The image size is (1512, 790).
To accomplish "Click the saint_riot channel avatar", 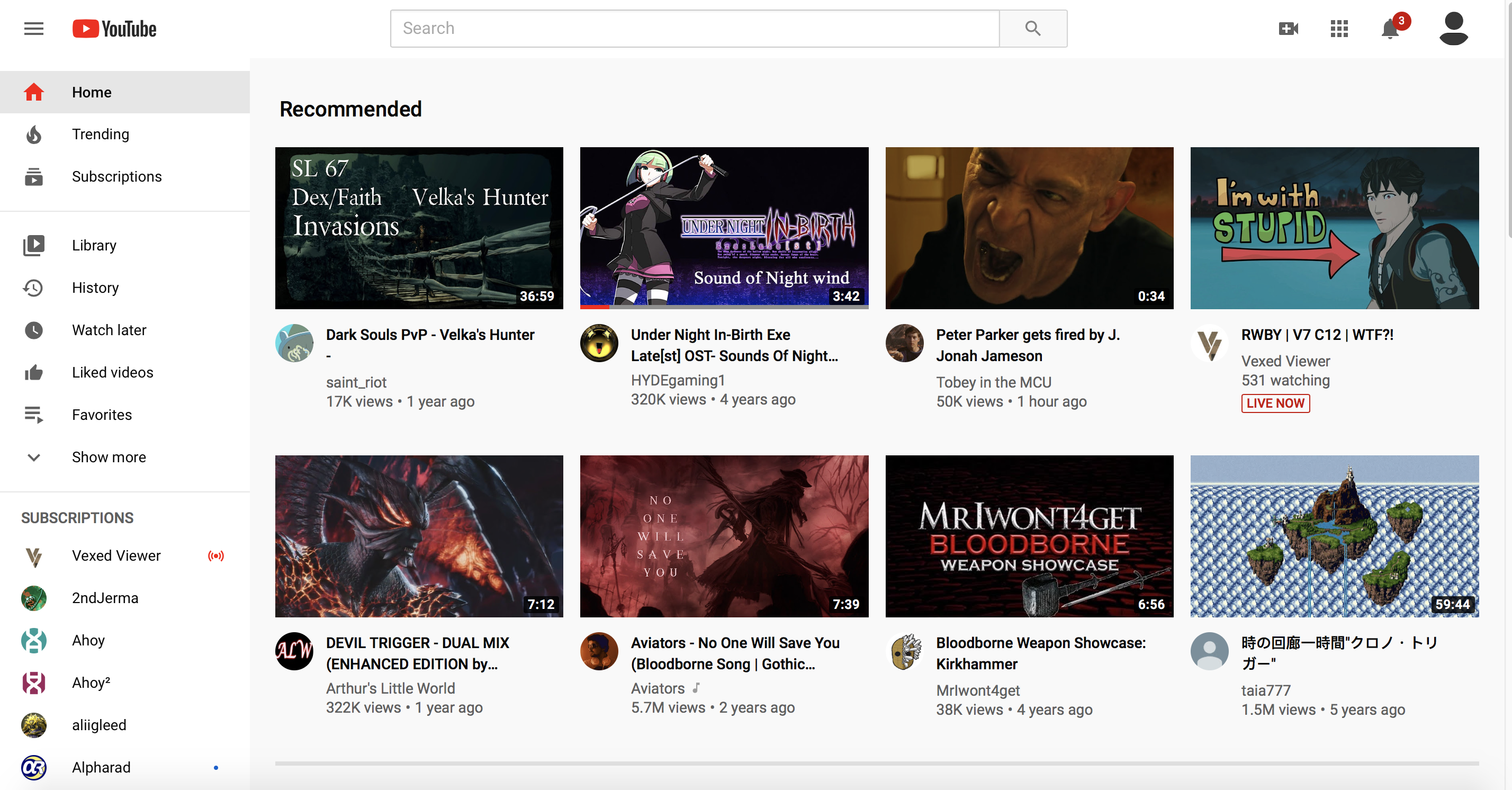I will coord(294,343).
